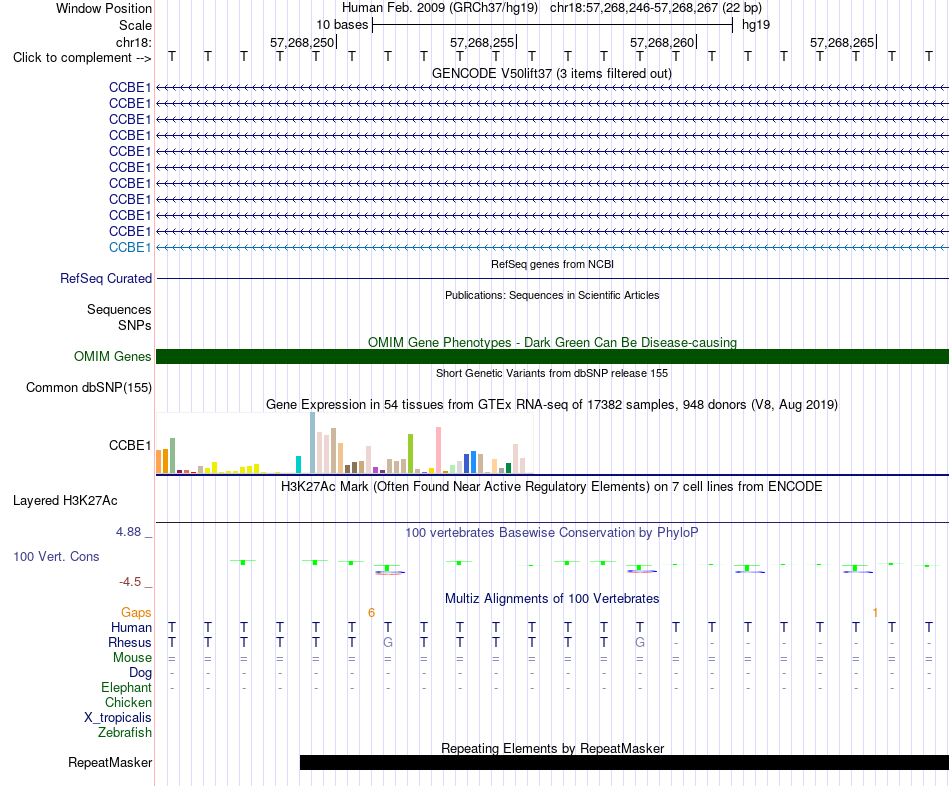Click the 'Click to complement -->' base label

coord(82,58)
